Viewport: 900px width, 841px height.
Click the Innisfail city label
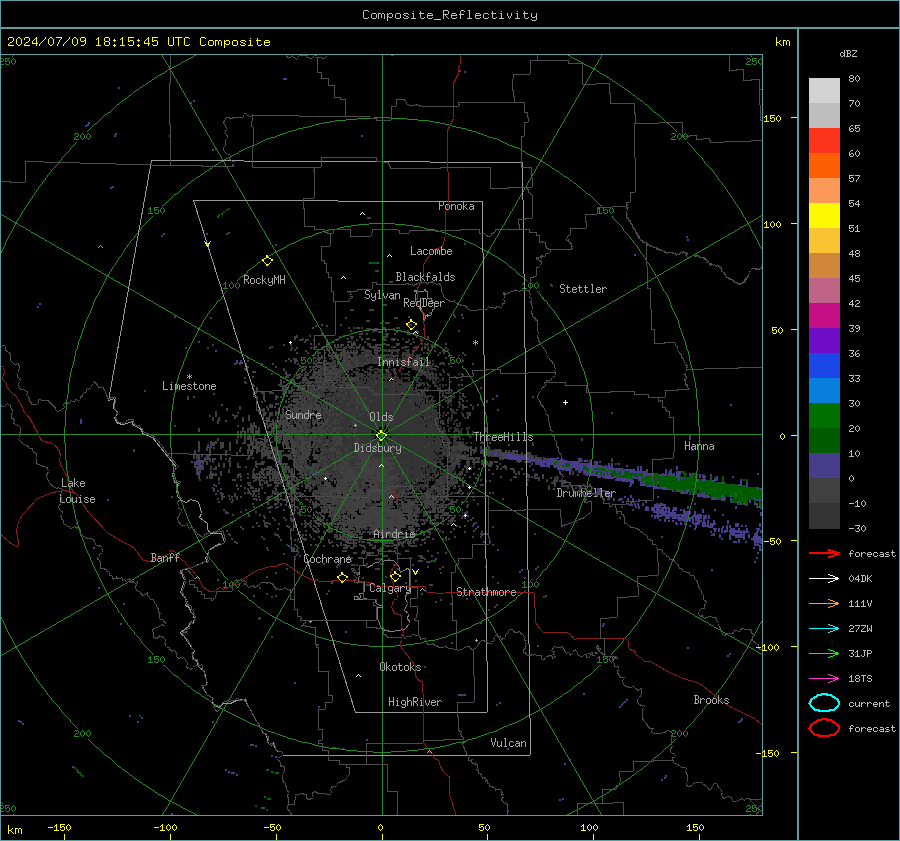pos(403,362)
